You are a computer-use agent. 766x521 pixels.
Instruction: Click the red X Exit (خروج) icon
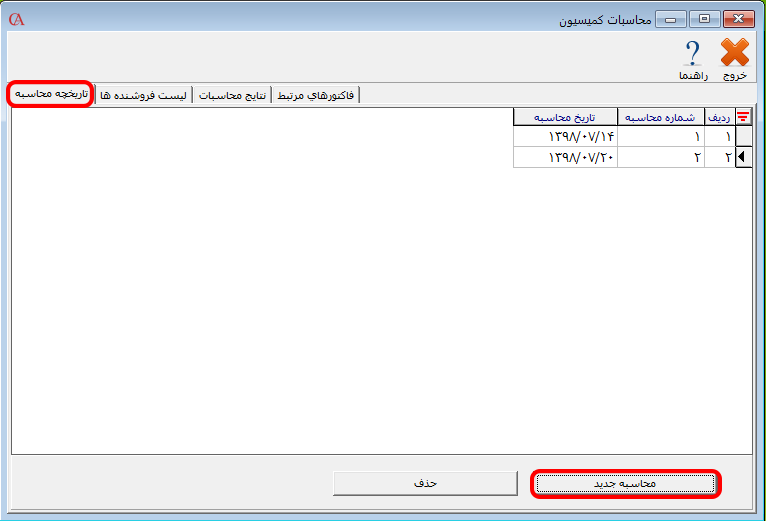coord(735,55)
